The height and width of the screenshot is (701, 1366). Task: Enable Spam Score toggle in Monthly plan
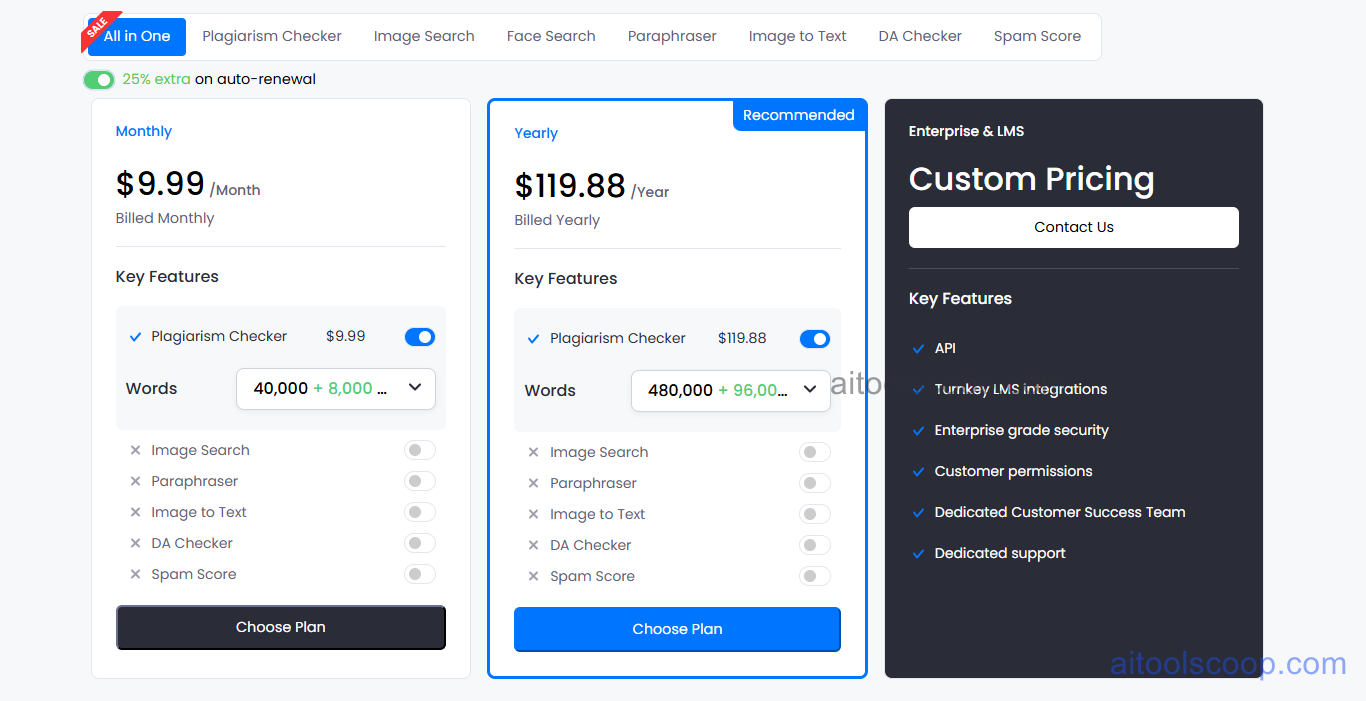pos(420,575)
